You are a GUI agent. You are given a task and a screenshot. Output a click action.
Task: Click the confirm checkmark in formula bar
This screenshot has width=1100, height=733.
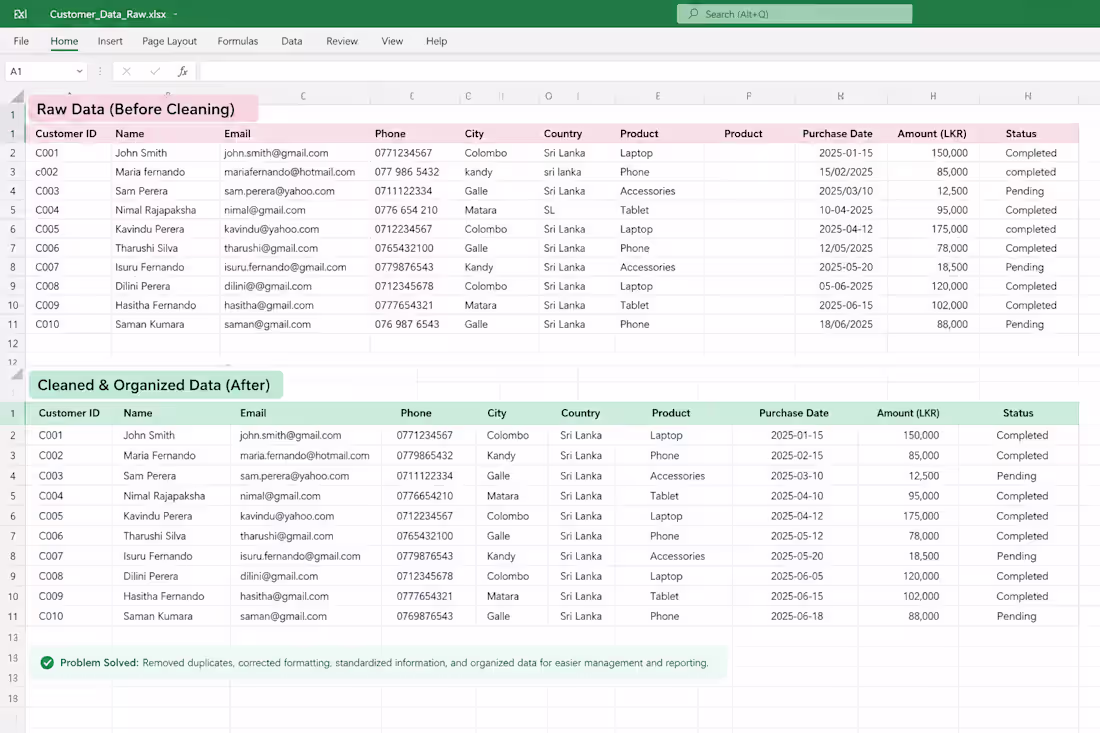pos(155,71)
